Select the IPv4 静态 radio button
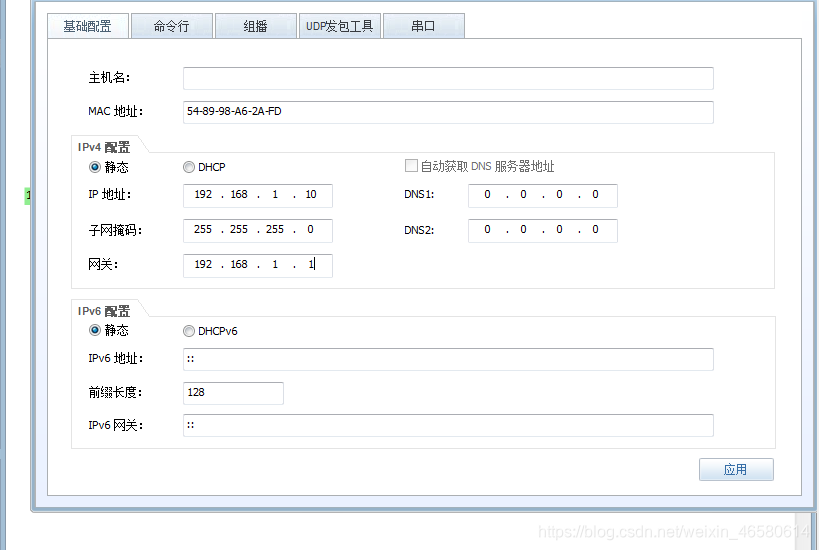The width and height of the screenshot is (819, 550). pos(95,167)
